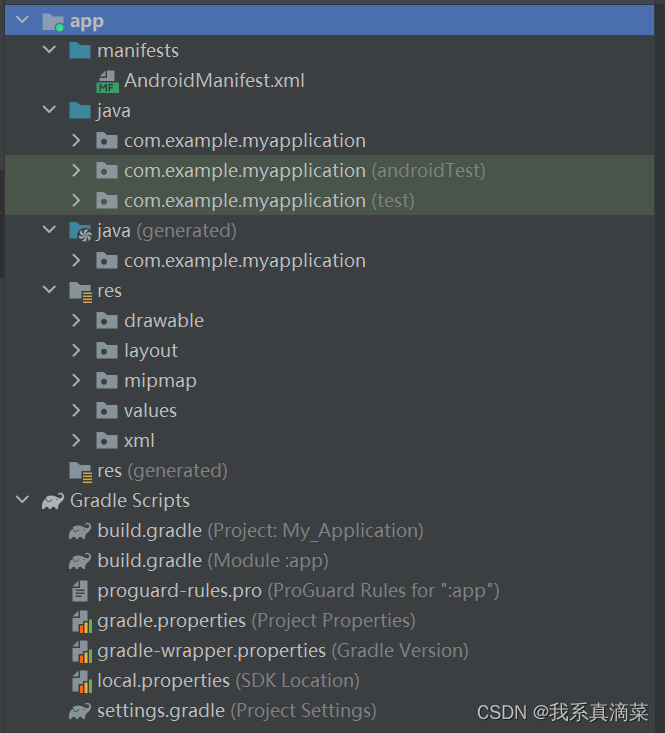Click the main package folder icon under java
The width and height of the screenshot is (665, 733).
coord(107,141)
